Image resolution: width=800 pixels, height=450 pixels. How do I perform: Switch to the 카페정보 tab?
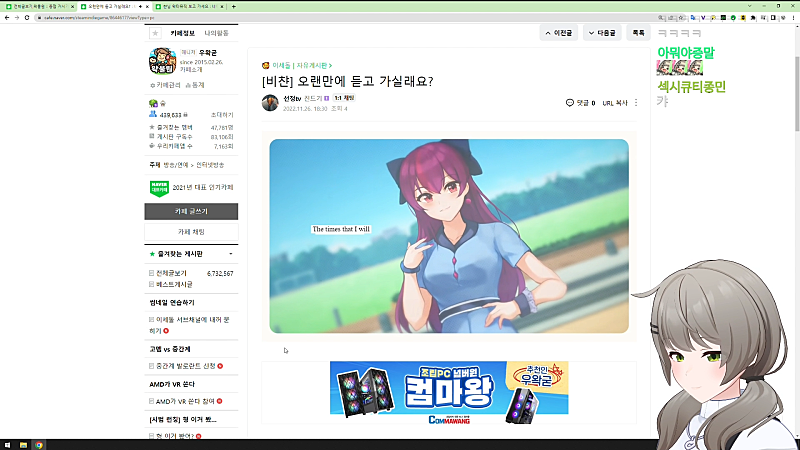click(x=183, y=33)
